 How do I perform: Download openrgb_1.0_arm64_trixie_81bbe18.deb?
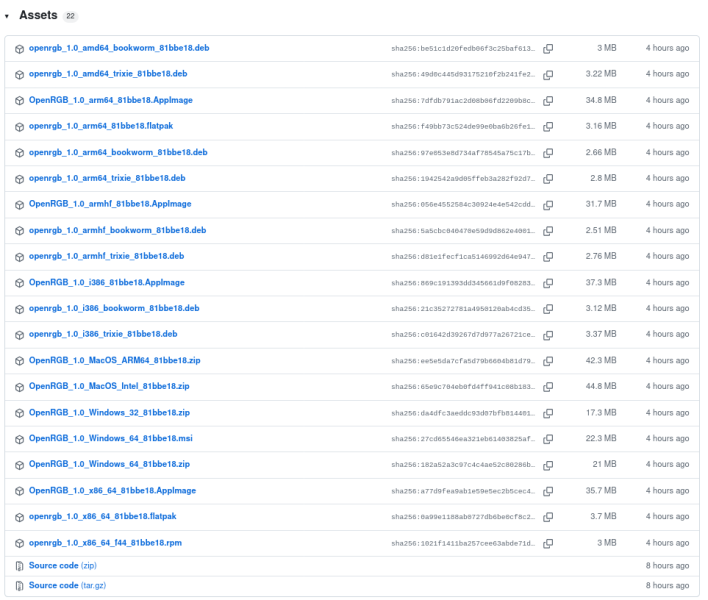click(x=107, y=178)
